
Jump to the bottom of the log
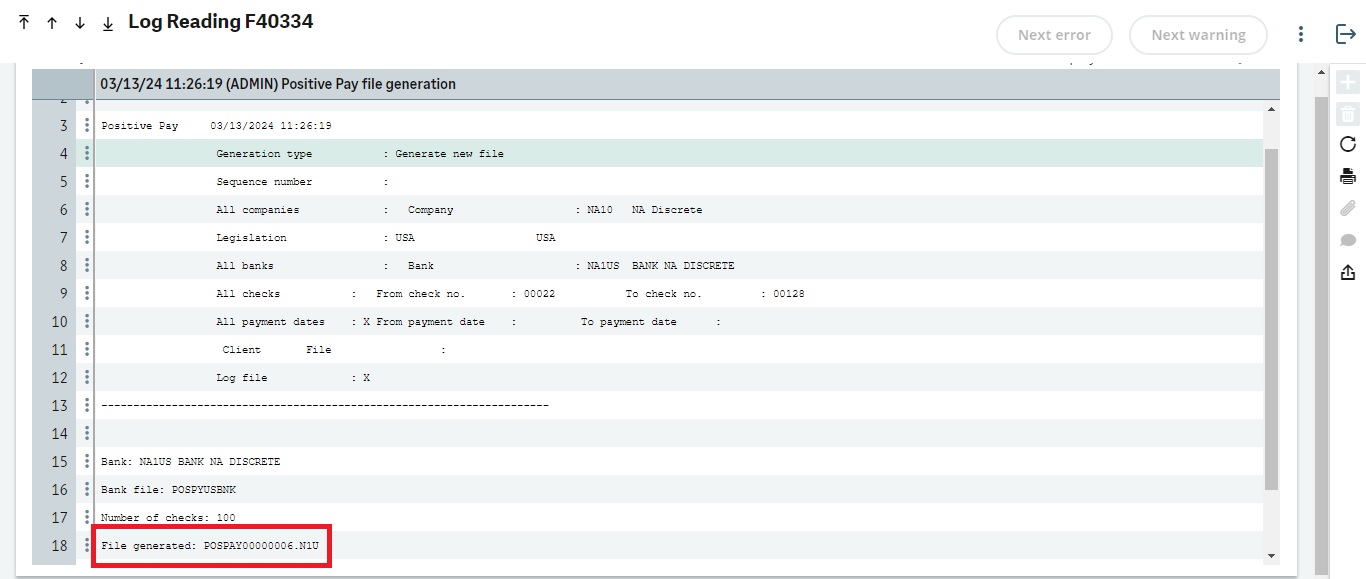[107, 21]
